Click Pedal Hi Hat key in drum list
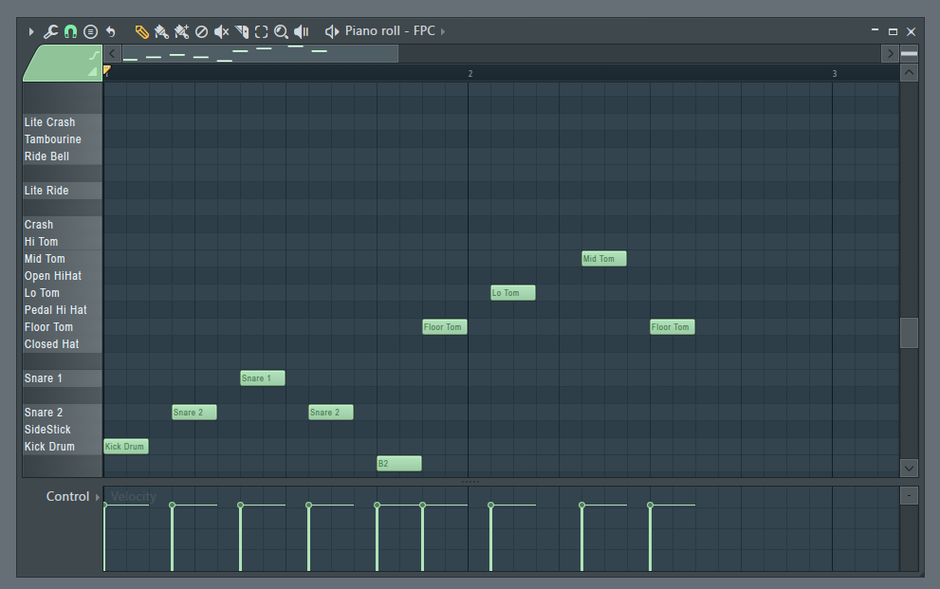Image resolution: width=940 pixels, height=589 pixels. (x=62, y=310)
